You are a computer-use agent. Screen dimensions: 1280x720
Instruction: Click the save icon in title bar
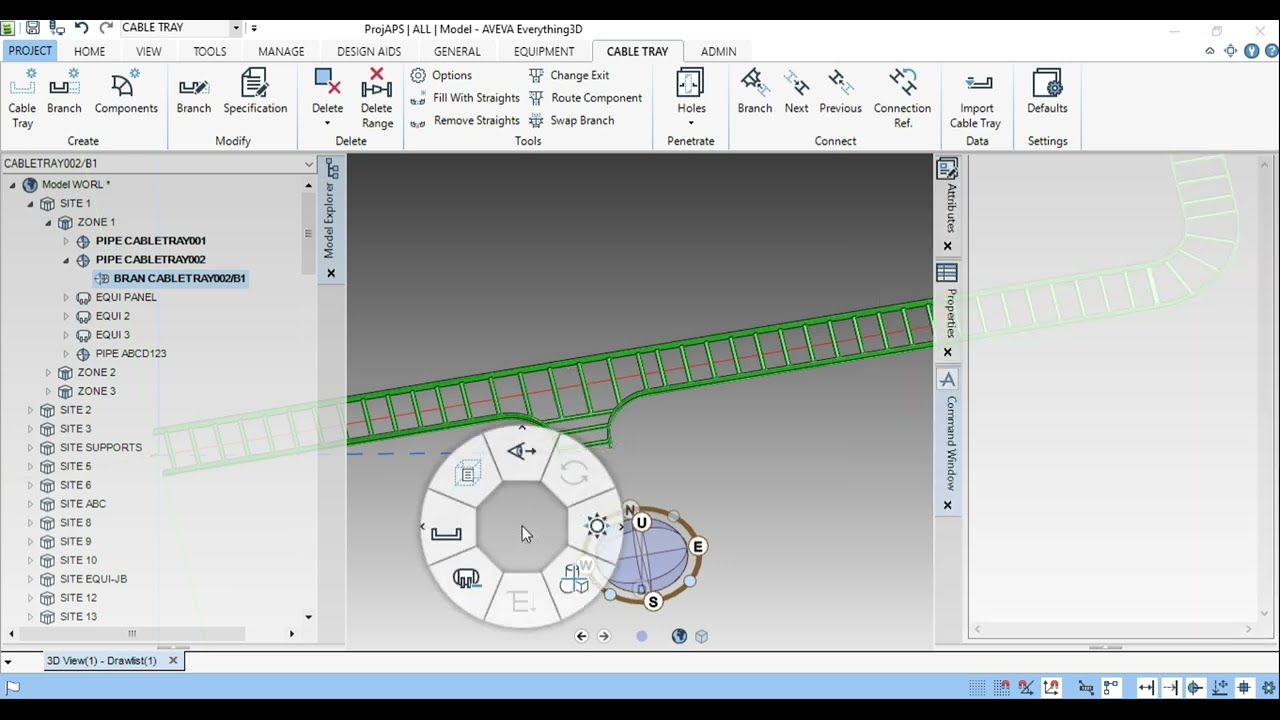[x=33, y=28]
